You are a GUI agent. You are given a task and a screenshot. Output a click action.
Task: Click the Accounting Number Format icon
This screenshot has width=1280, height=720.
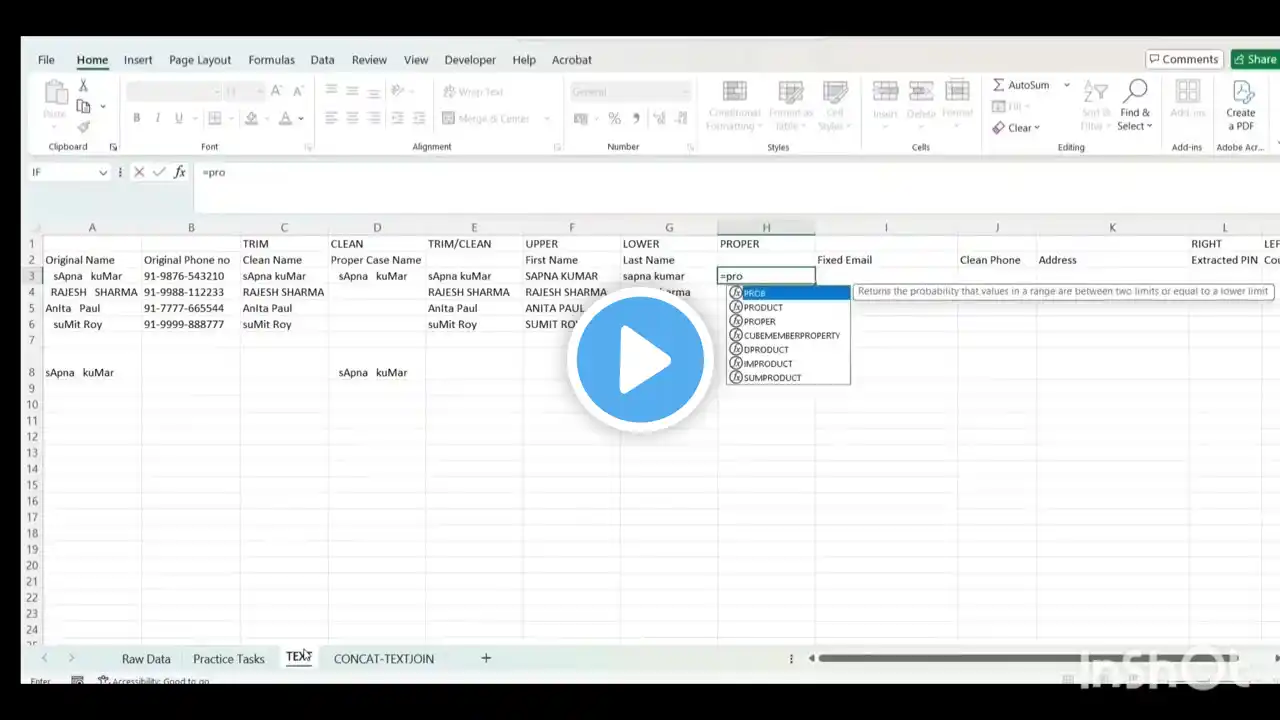[x=581, y=118]
